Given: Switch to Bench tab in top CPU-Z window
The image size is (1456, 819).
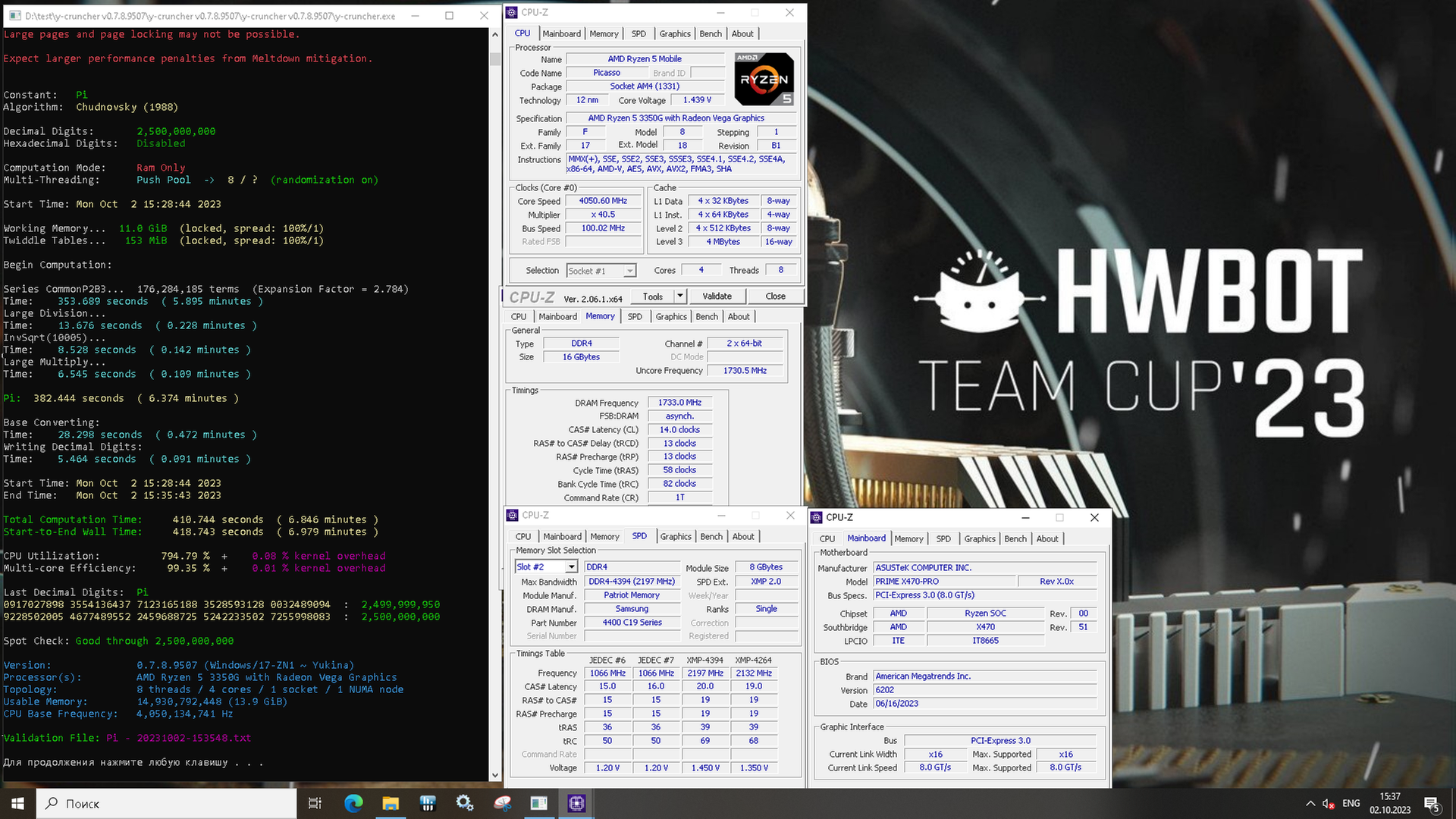Looking at the screenshot, I should click(711, 33).
